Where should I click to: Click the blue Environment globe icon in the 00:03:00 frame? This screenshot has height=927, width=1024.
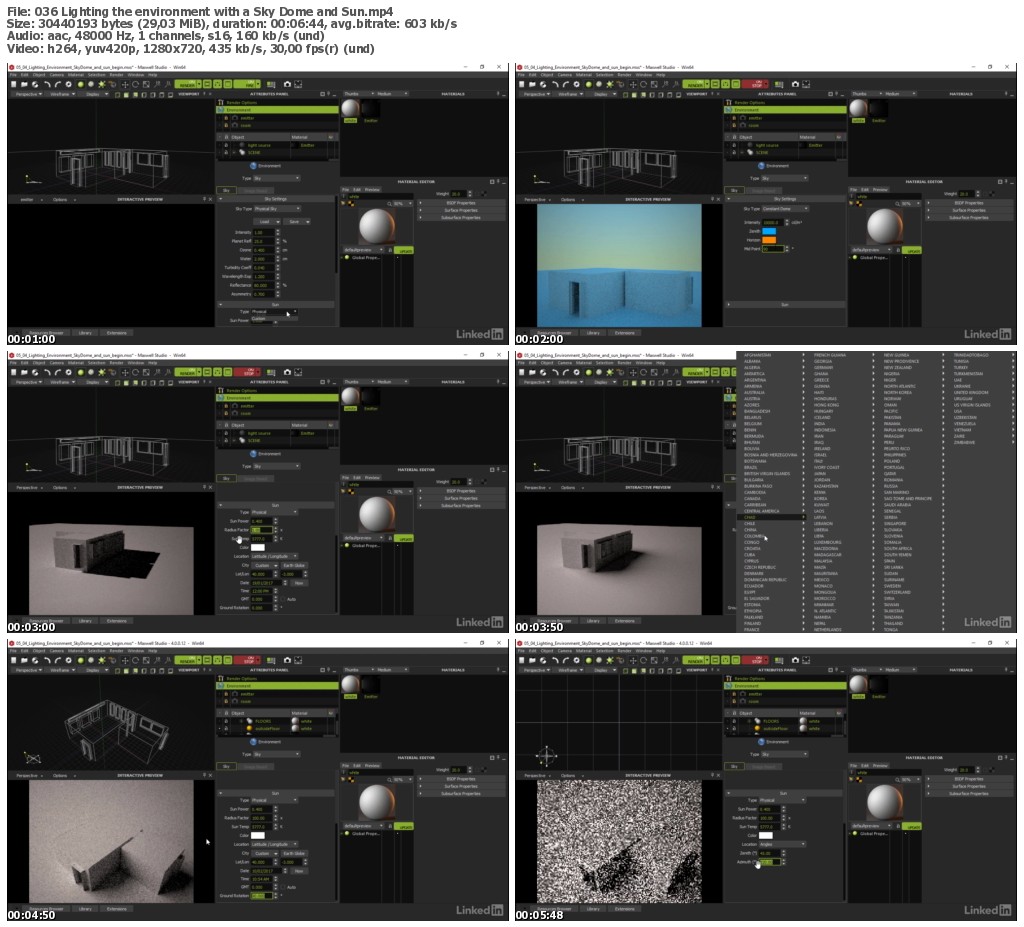tap(253, 453)
